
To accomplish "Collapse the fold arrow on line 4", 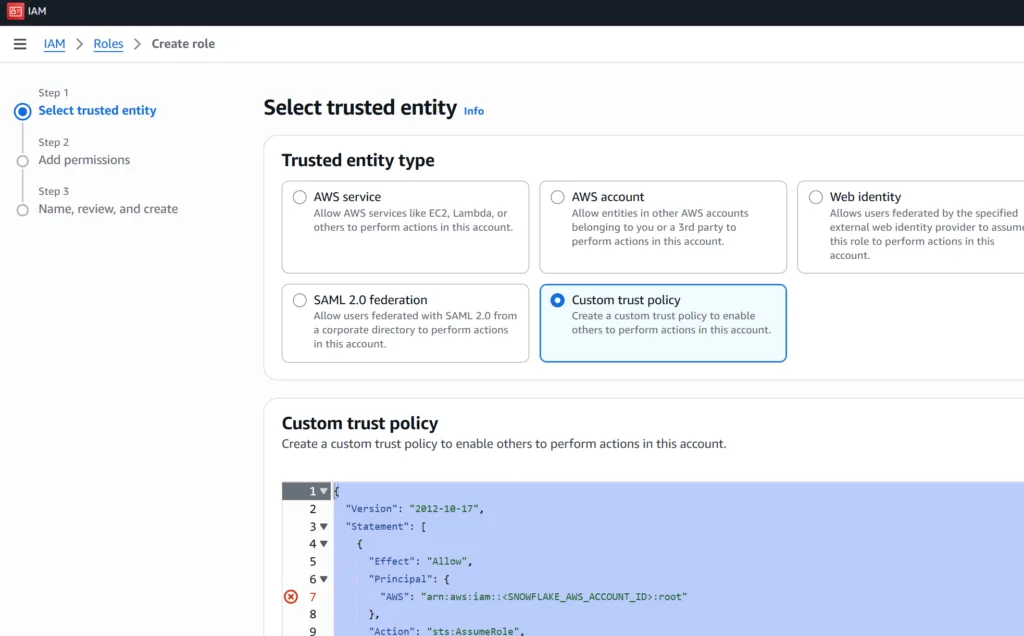I will coord(323,544).
